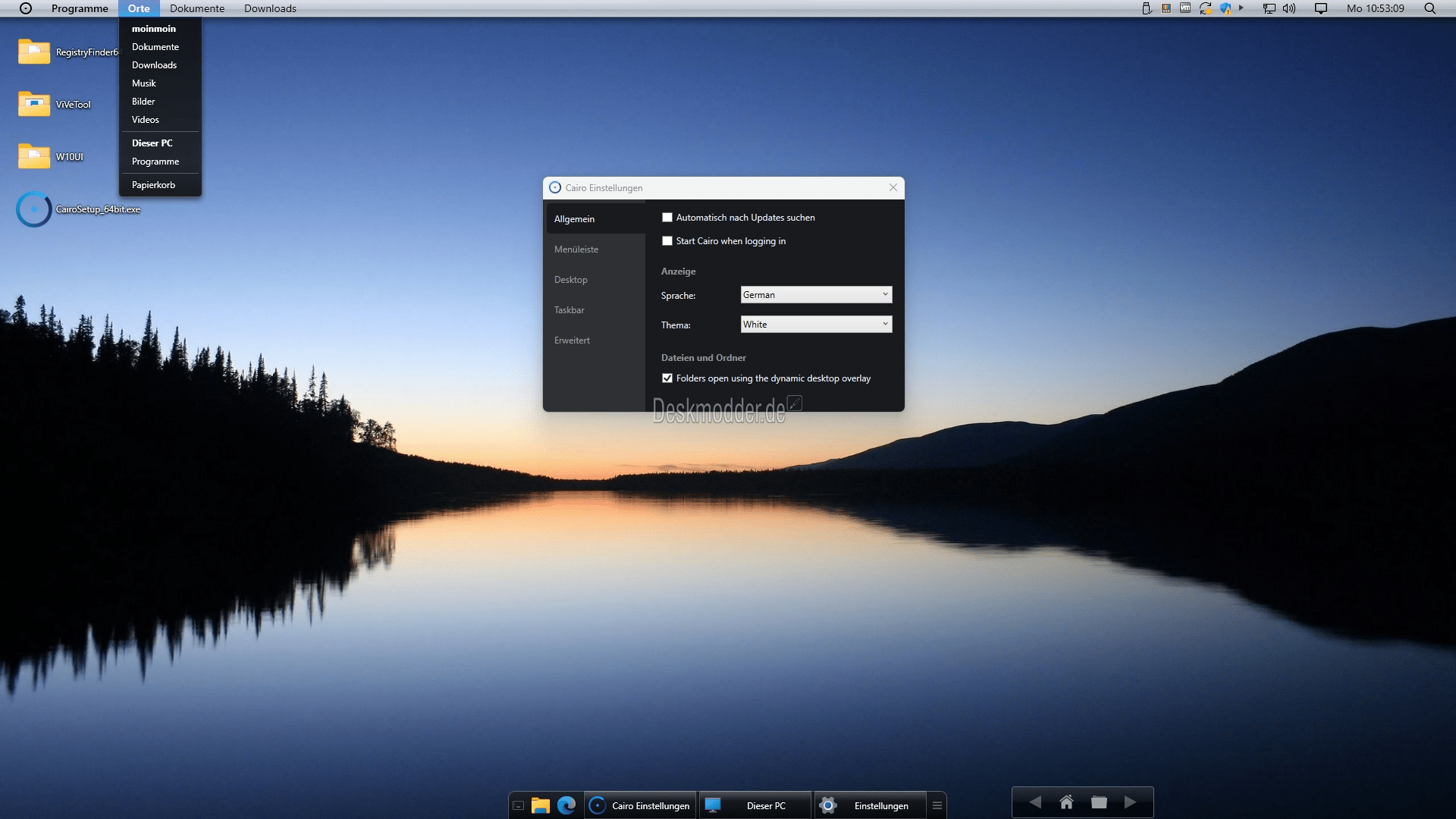Open the Thema dropdown showing White

pos(816,325)
